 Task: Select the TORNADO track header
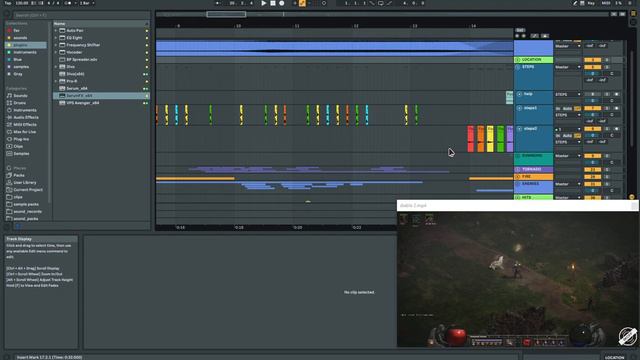coord(533,169)
